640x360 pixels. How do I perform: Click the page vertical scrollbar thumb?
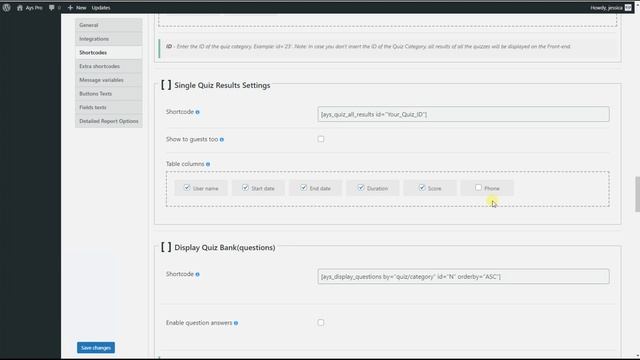637,194
